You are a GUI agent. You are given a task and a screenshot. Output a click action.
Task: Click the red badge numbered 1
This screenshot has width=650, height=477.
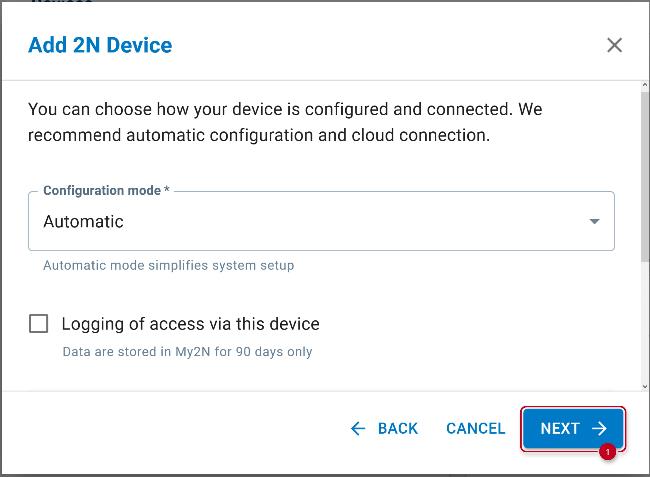click(606, 453)
